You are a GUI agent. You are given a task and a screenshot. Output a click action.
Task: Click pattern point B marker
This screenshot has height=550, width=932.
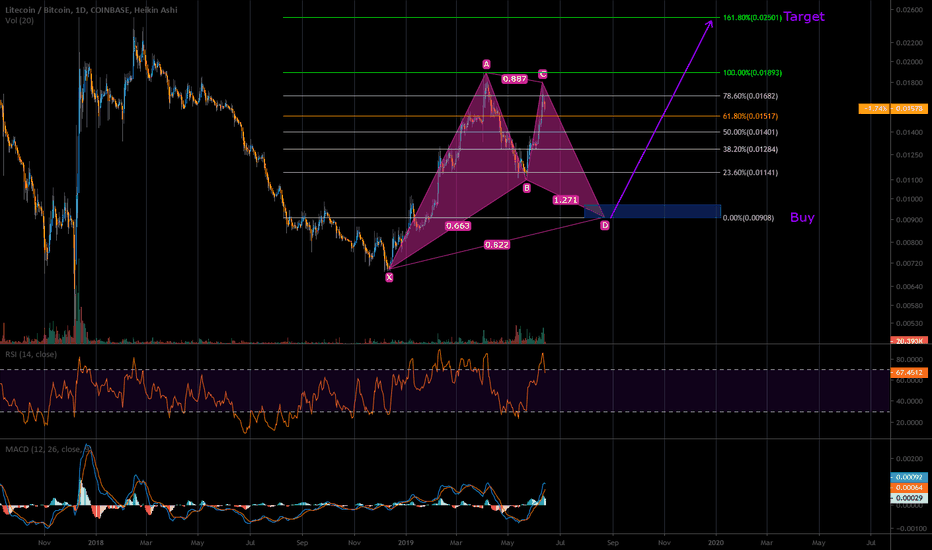click(x=527, y=188)
